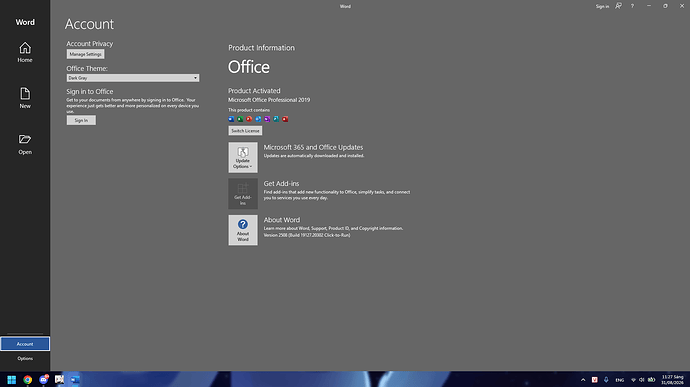This screenshot has height=387, width=690.
Task: Click the 'Sign in to Office' heading
Action: click(90, 92)
